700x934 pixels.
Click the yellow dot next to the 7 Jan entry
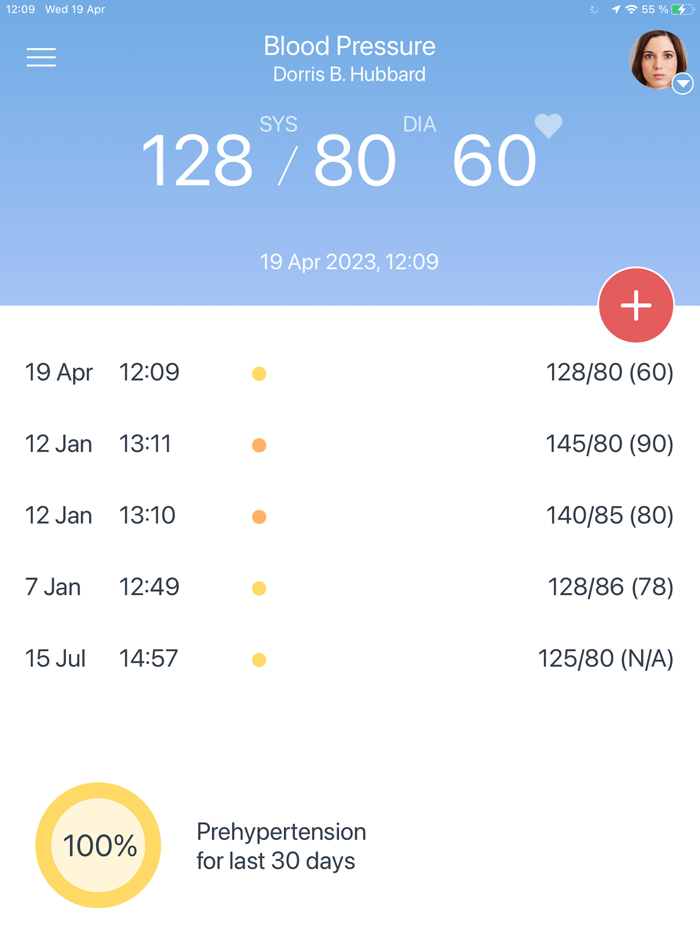[x=259, y=587]
